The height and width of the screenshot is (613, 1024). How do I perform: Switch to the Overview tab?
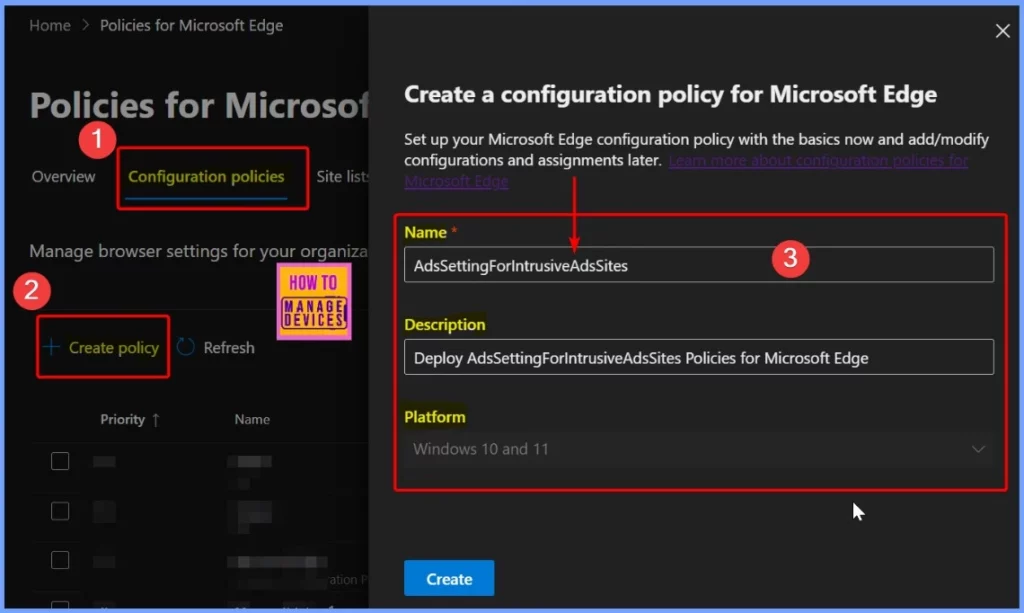pos(63,176)
